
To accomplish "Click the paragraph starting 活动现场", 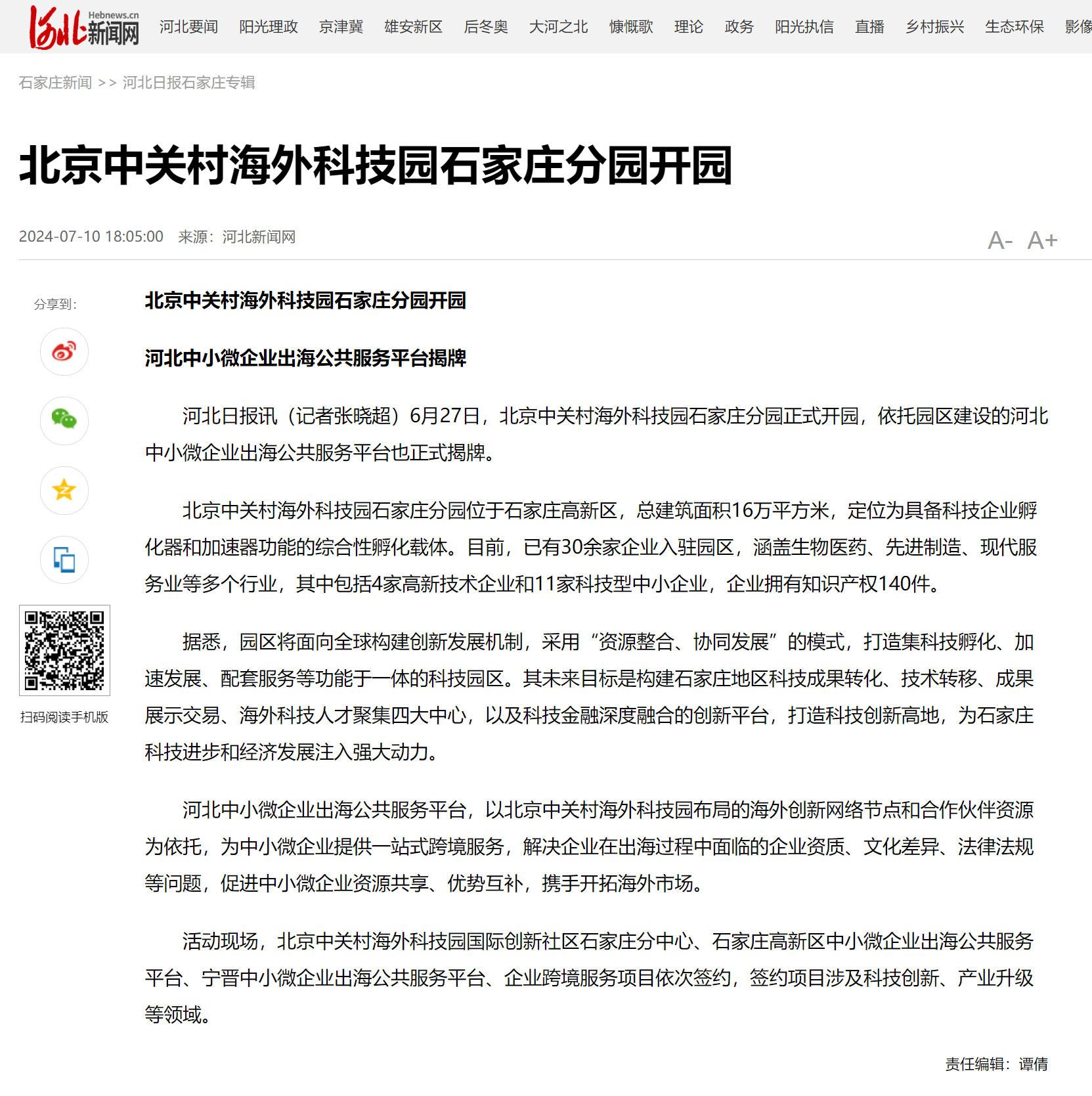I will tap(590, 978).
